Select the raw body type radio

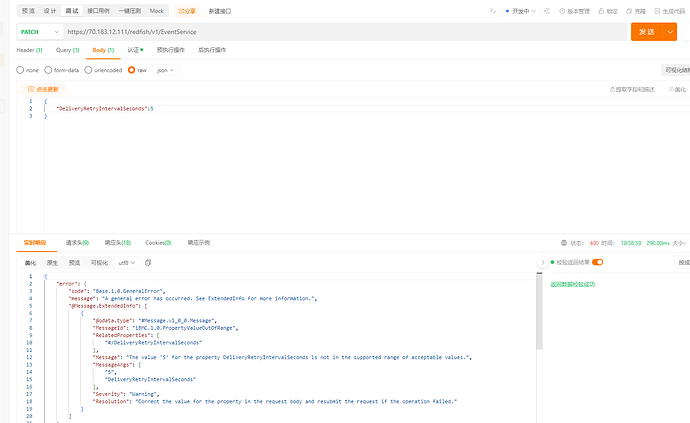(x=132, y=70)
